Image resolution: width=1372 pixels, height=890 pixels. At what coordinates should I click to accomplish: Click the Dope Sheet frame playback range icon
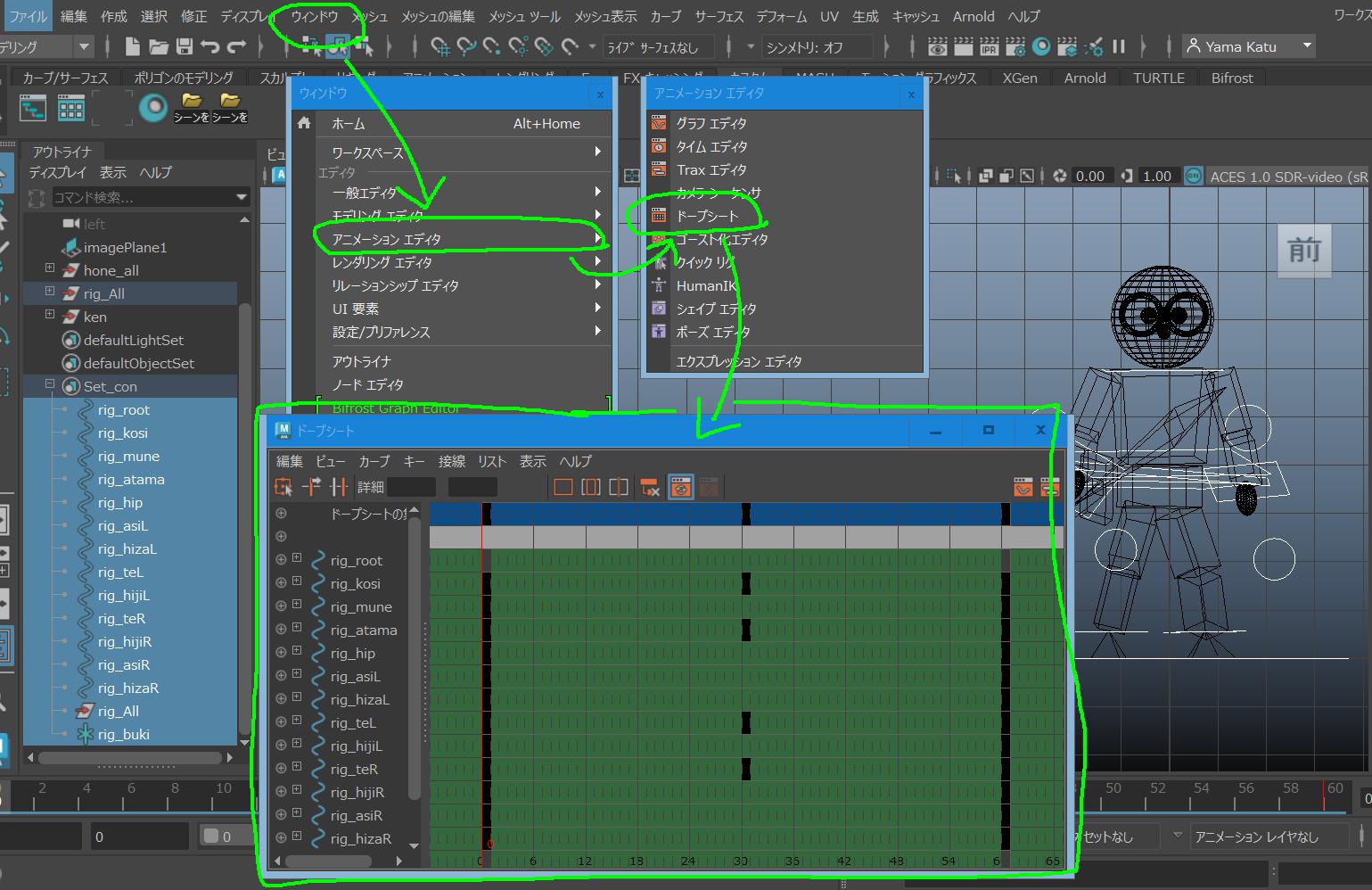[591, 487]
